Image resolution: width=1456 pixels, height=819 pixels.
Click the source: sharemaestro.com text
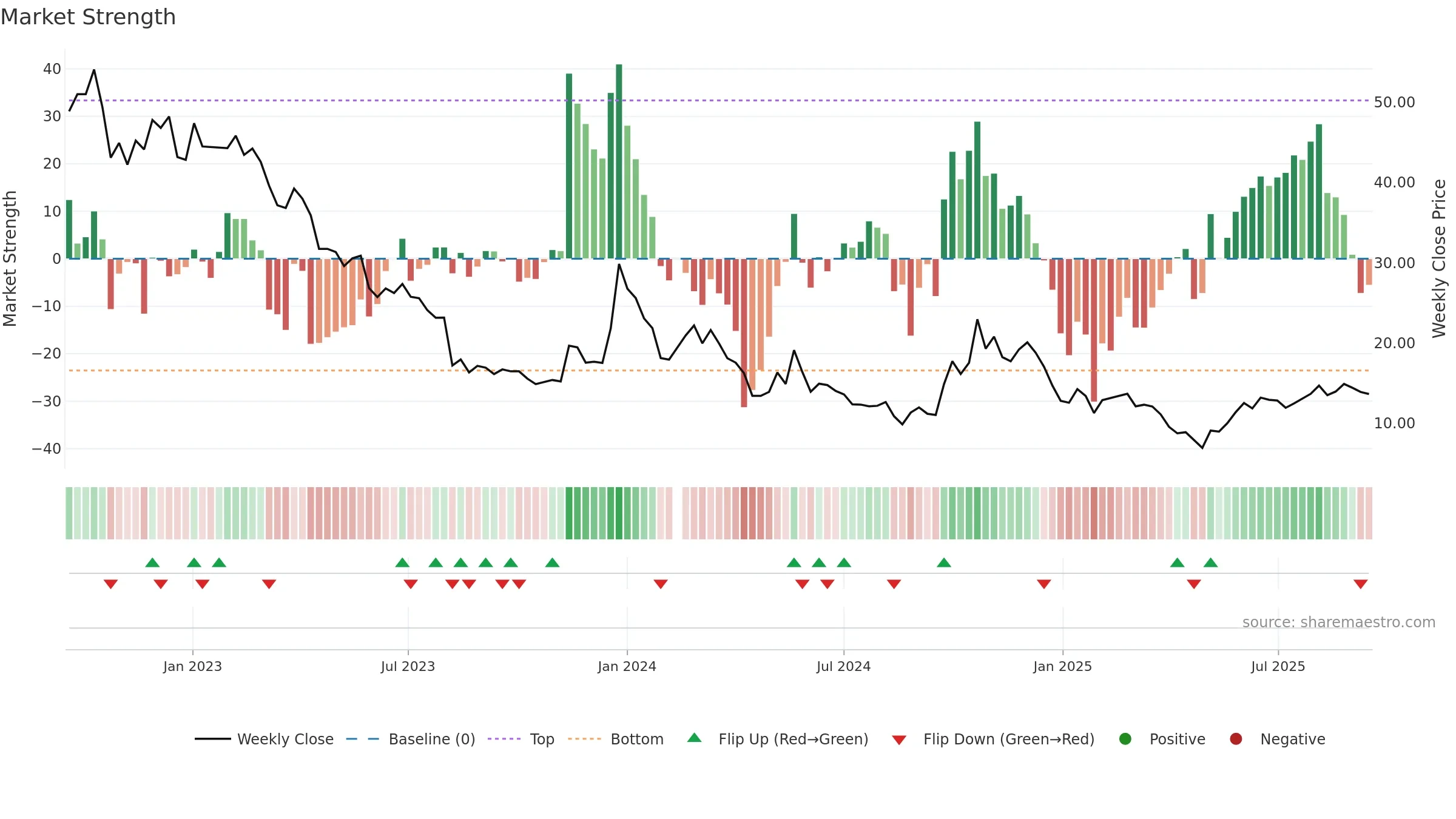(1339, 622)
